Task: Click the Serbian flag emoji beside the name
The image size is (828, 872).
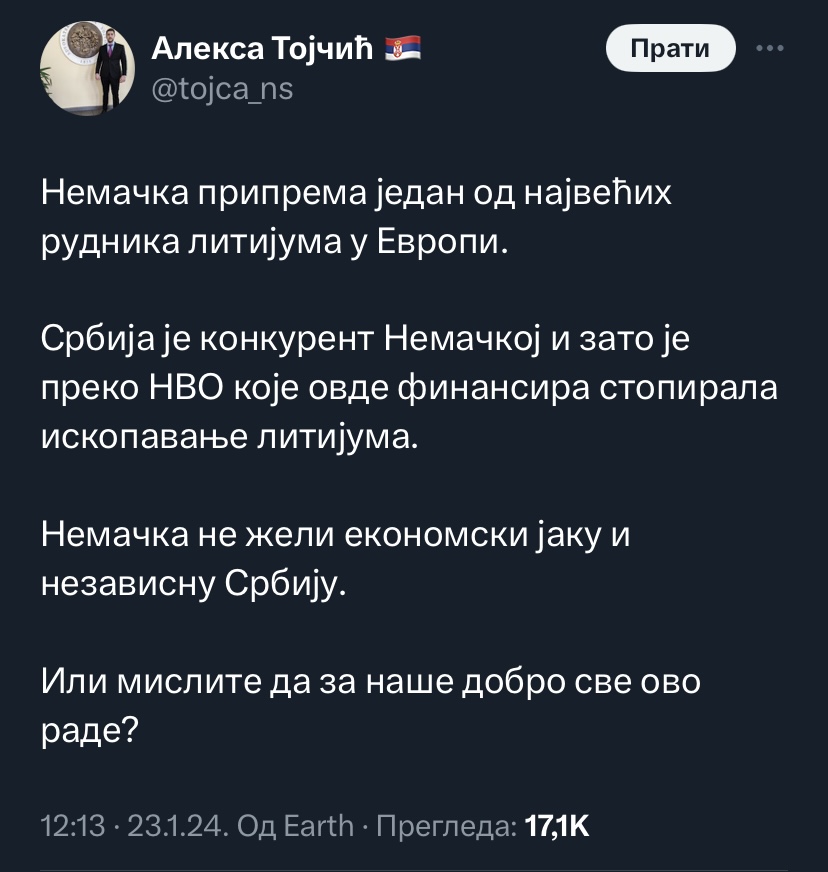Action: pyautogui.click(x=403, y=47)
